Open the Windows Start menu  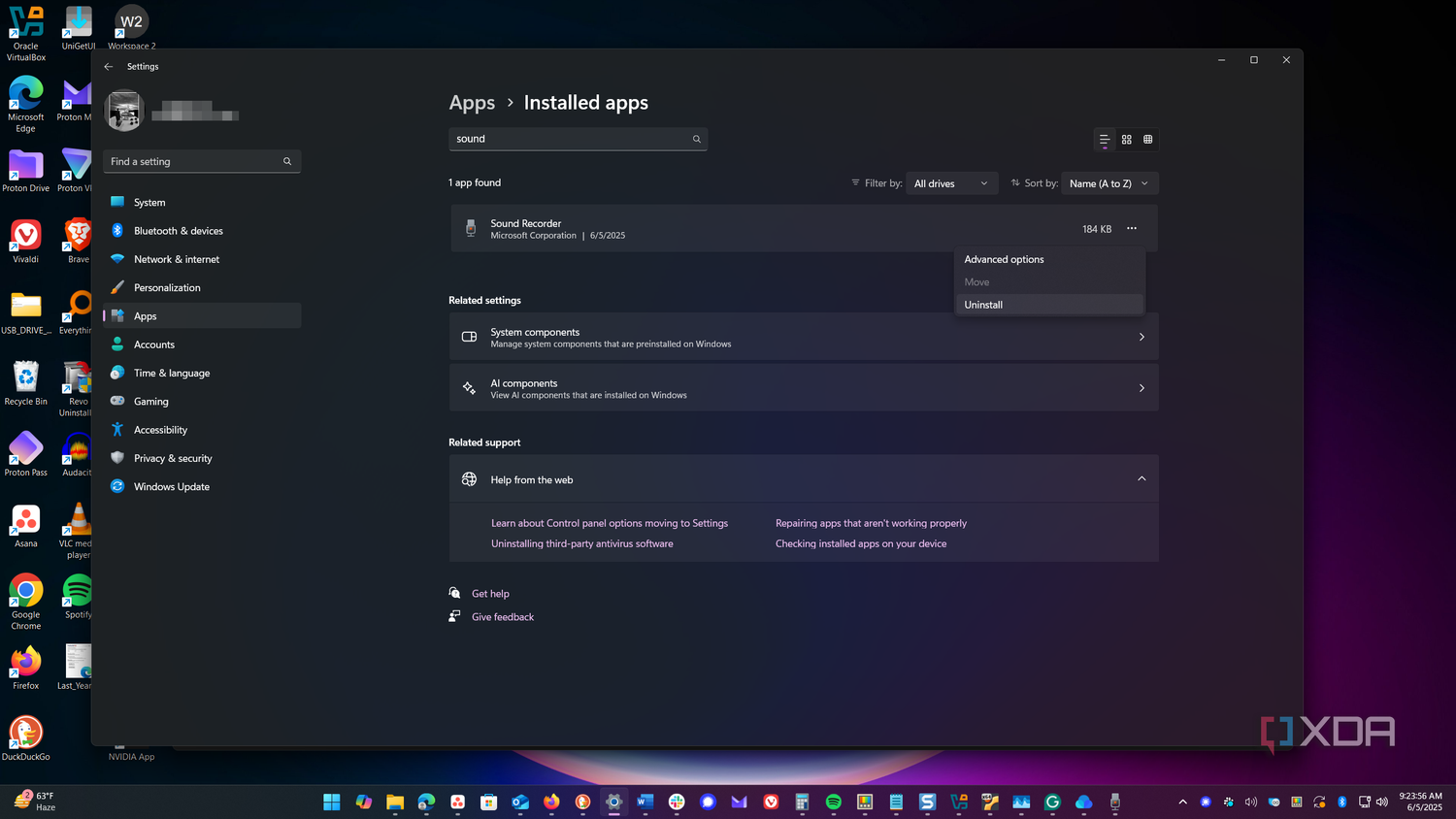(332, 802)
